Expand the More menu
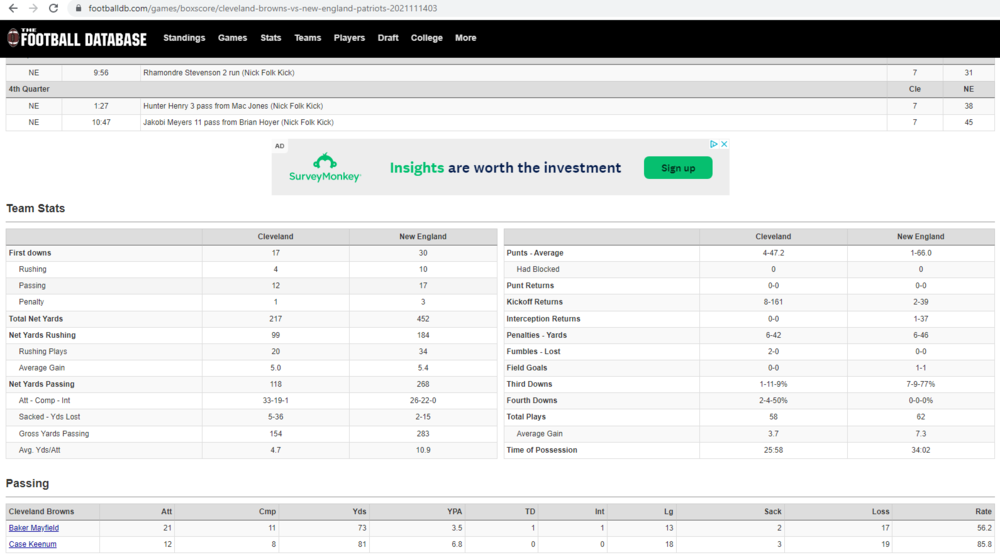The height and width of the screenshot is (555, 1000). (x=466, y=38)
